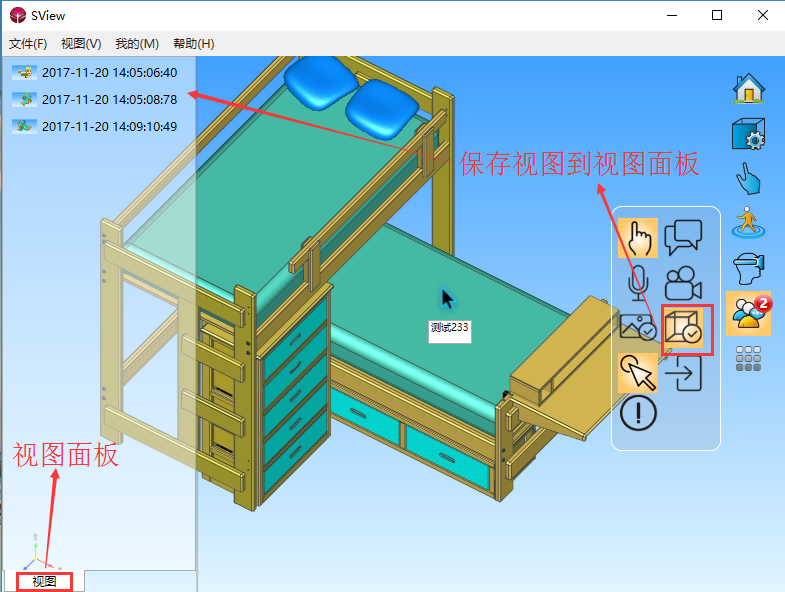Click the chat bubbles annotation icon

683,237
